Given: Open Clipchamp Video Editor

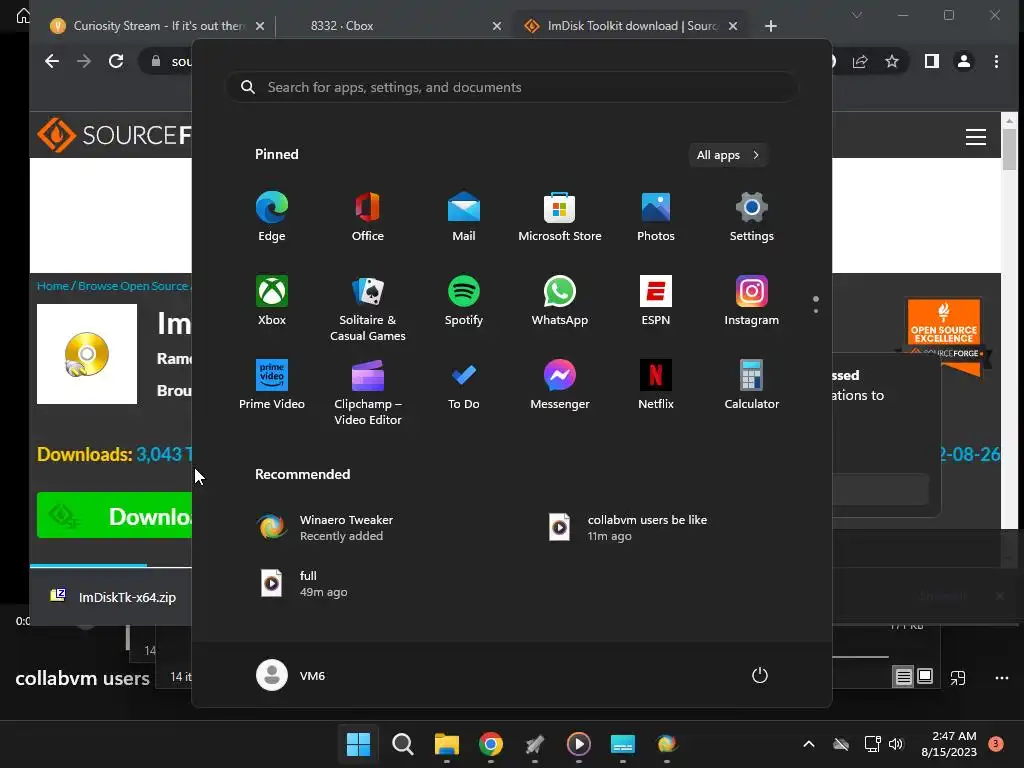Looking at the screenshot, I should pos(368,393).
